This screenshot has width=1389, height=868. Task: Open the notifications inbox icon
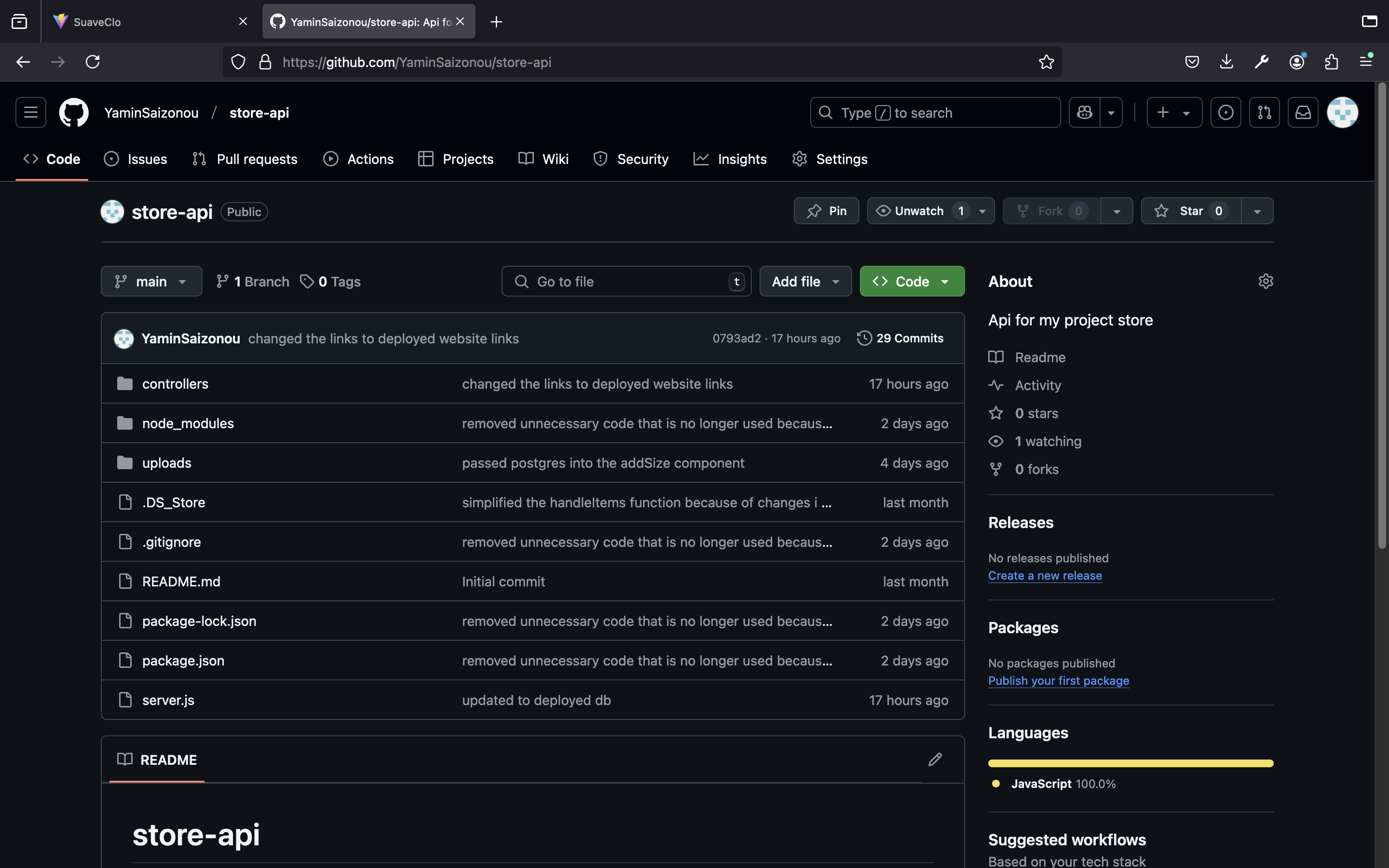1302,112
